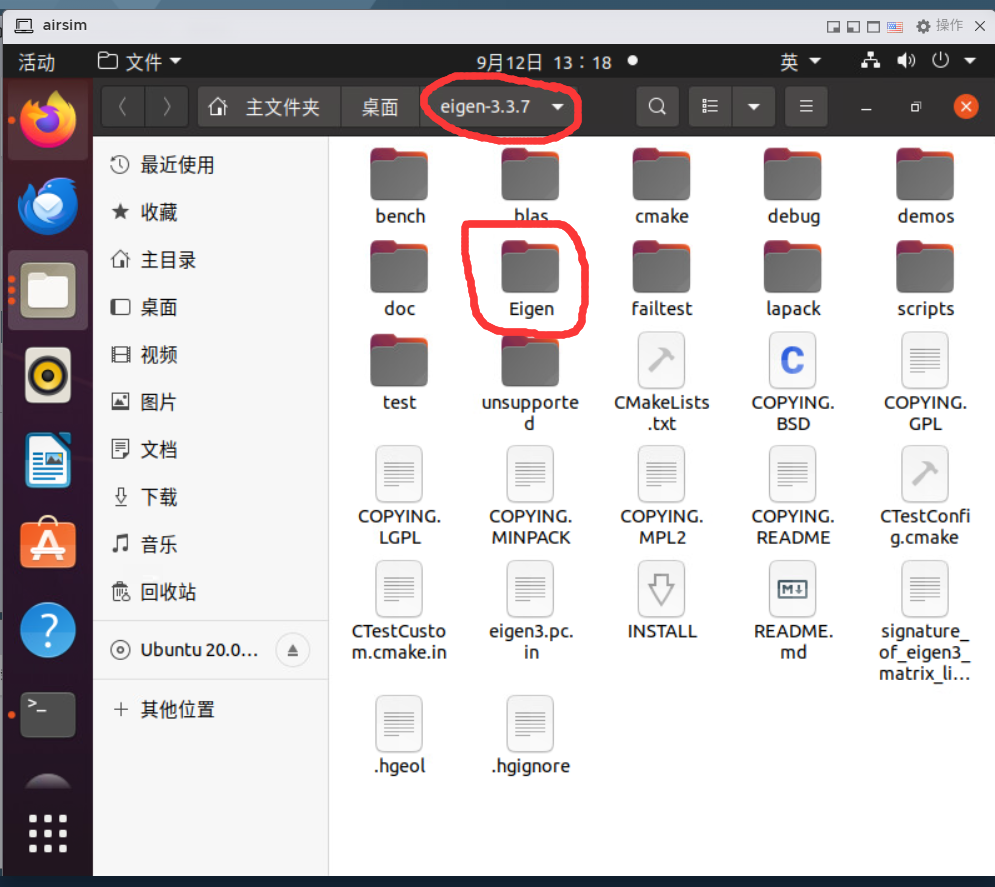This screenshot has height=887, width=995.
Task: Launch Thunderbird mail from the dock
Action: (x=48, y=205)
